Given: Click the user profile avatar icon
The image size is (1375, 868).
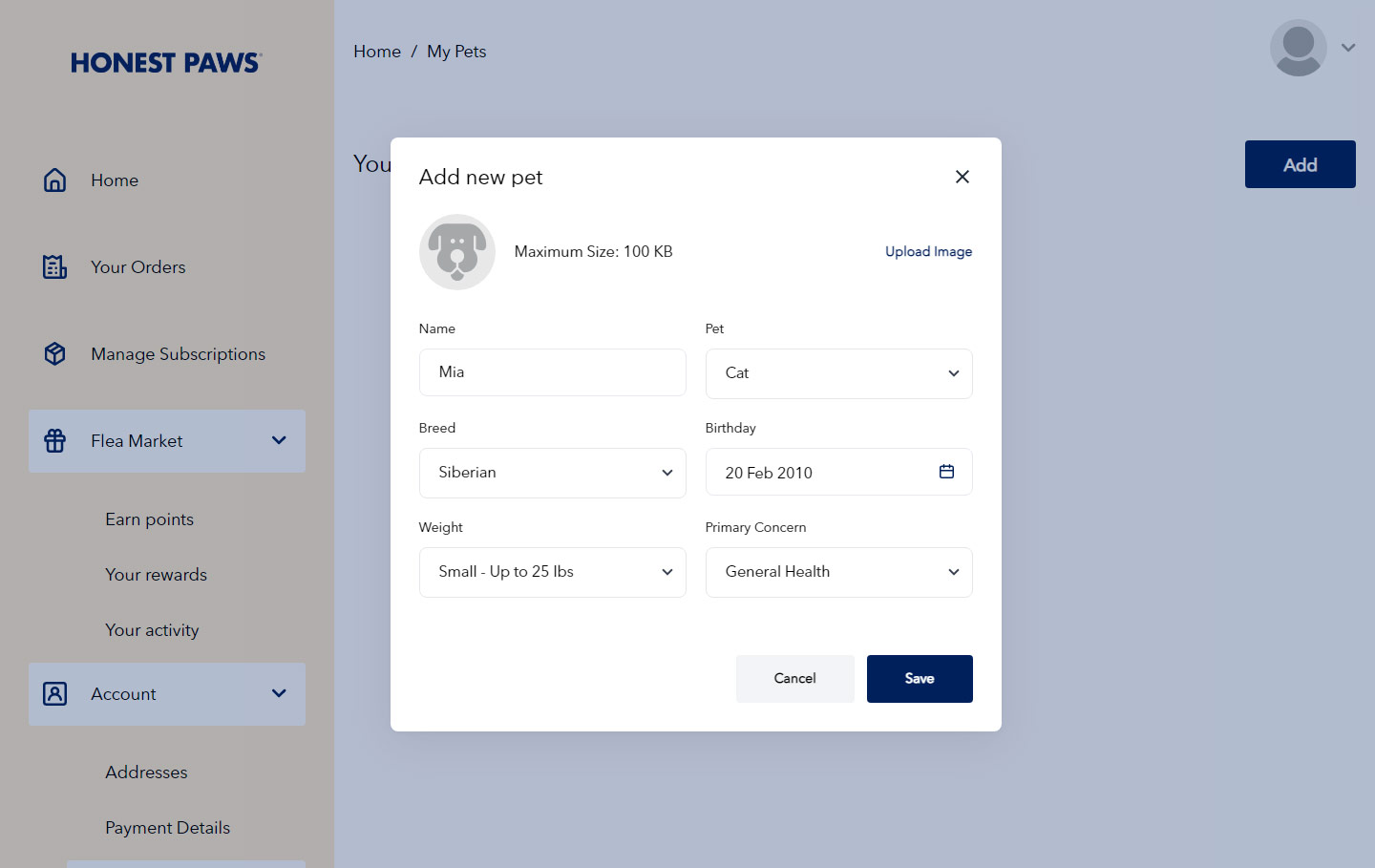Looking at the screenshot, I should pos(1298,48).
